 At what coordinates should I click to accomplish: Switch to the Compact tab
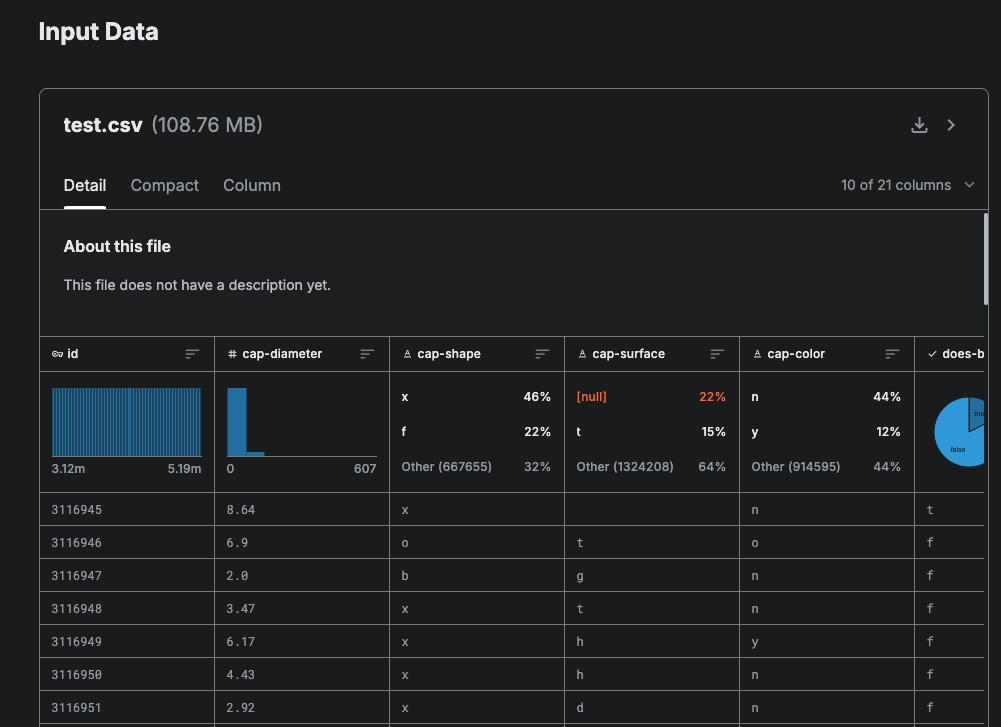click(x=164, y=185)
